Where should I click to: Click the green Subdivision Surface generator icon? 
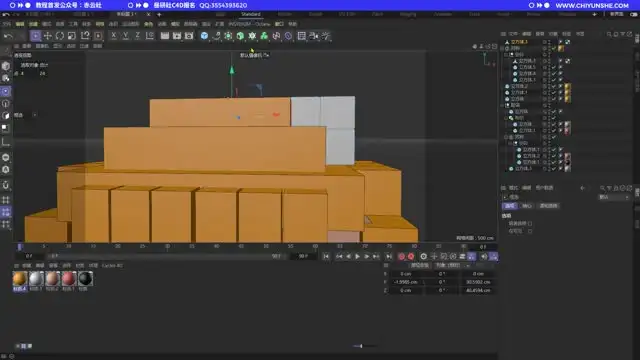click(x=228, y=36)
